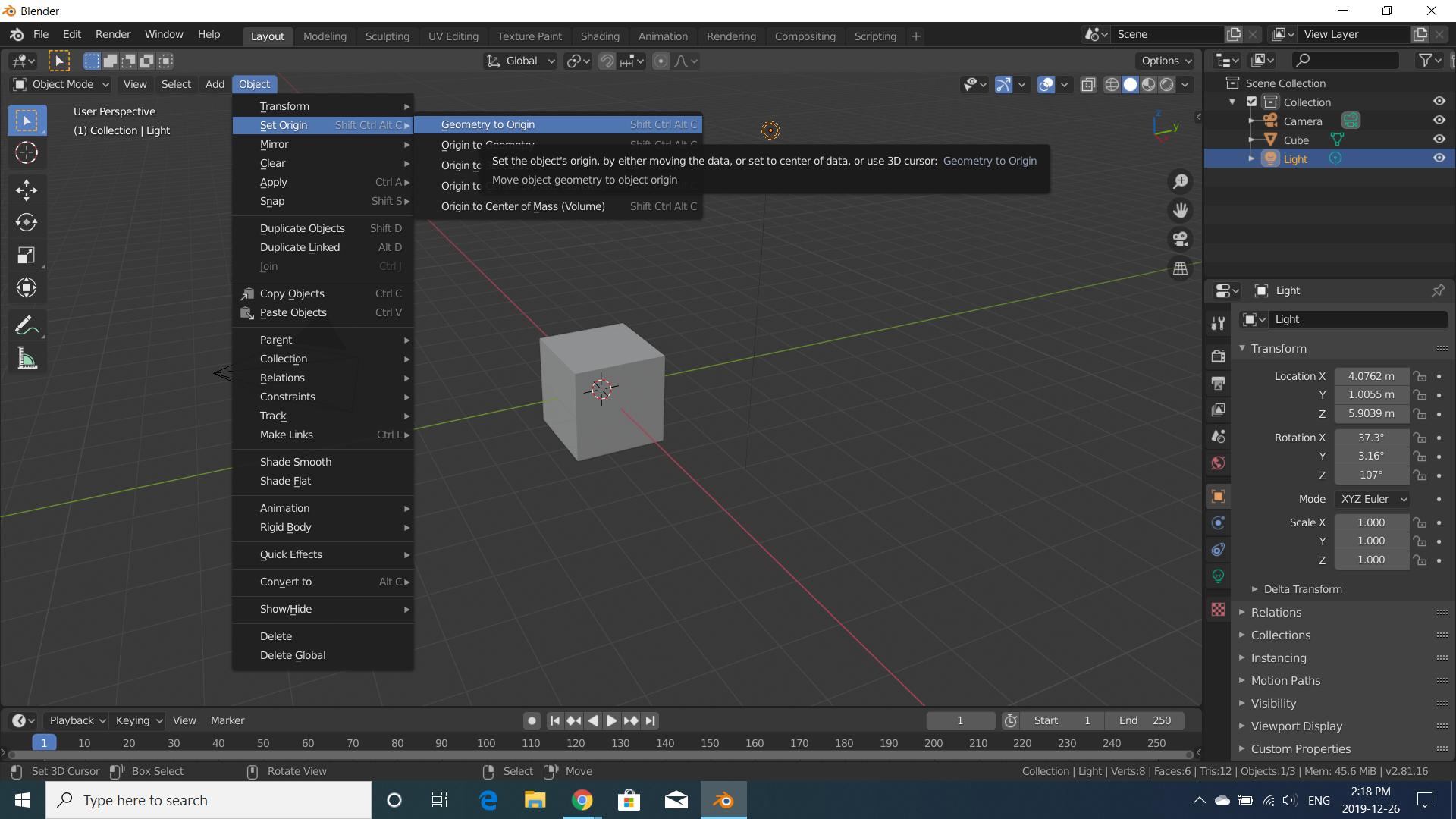Open the Object Mode dropdown
Screen dimensions: 1456x819
point(61,84)
